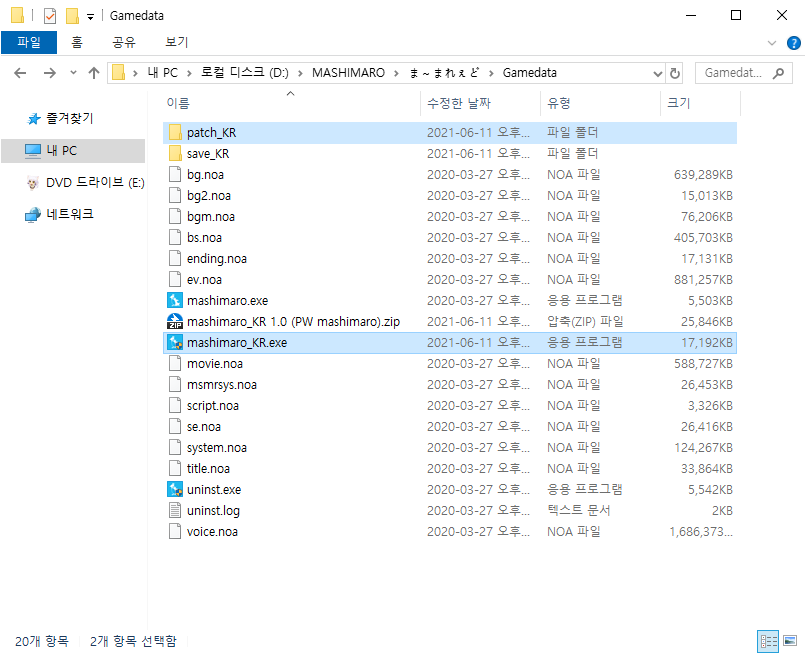Click the voice.noa file icon
Image resolution: width=806 pixels, height=654 pixels.
(x=175, y=531)
